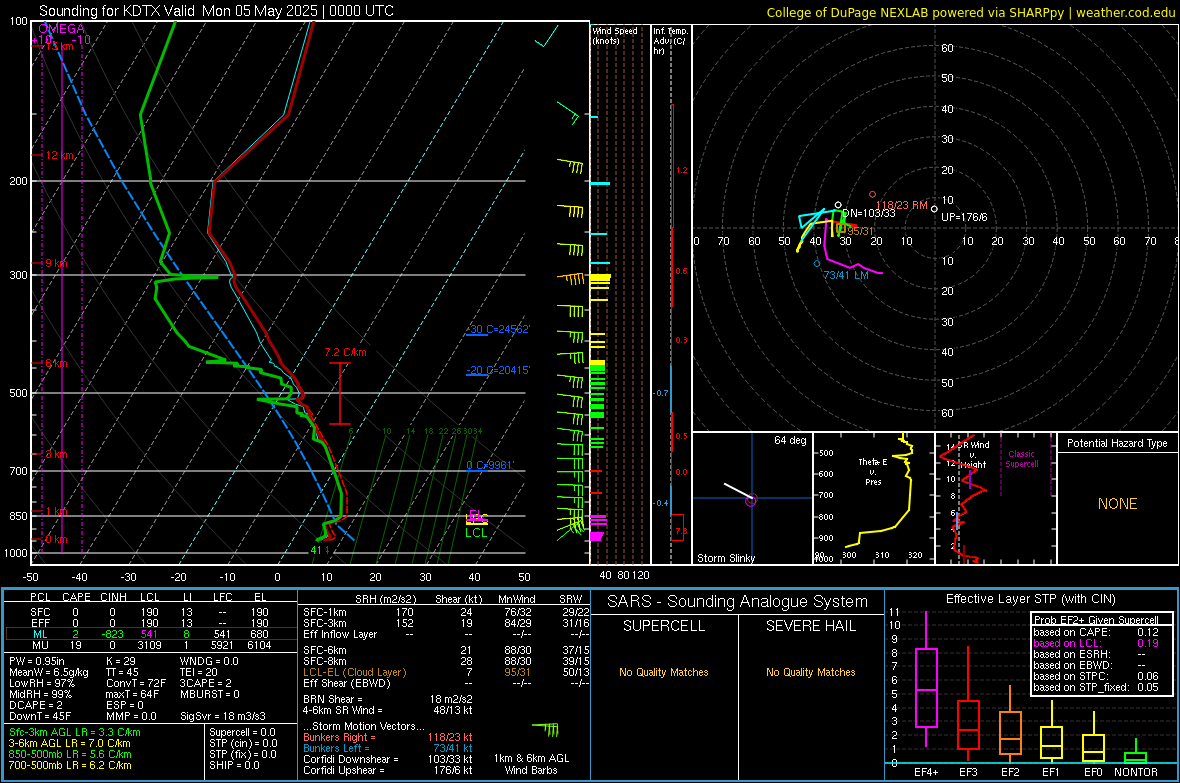1180x783 pixels.
Task: Click the 73/41 LM hodograph label
Action: pos(846,276)
